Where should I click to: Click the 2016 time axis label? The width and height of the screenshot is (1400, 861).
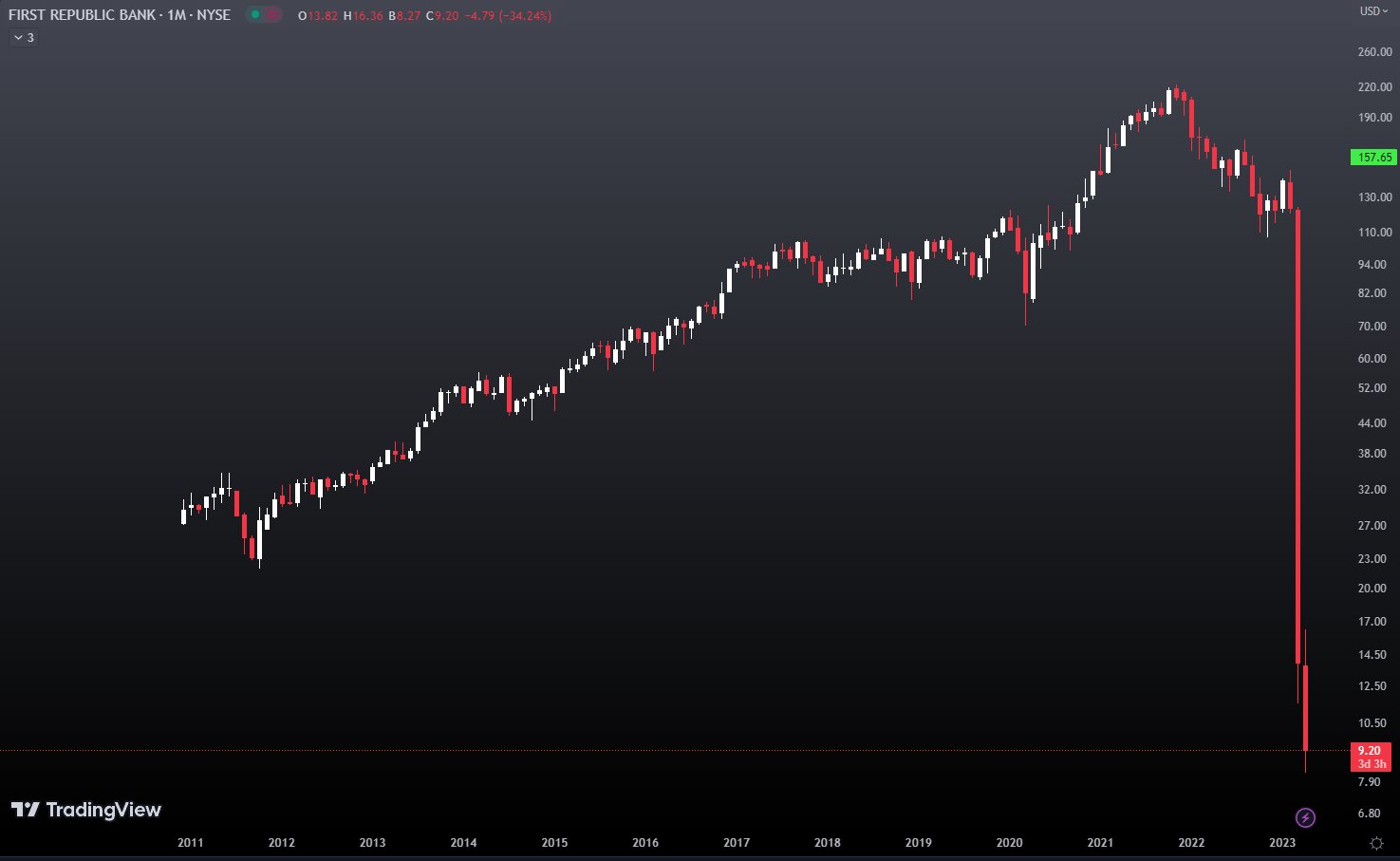[645, 843]
